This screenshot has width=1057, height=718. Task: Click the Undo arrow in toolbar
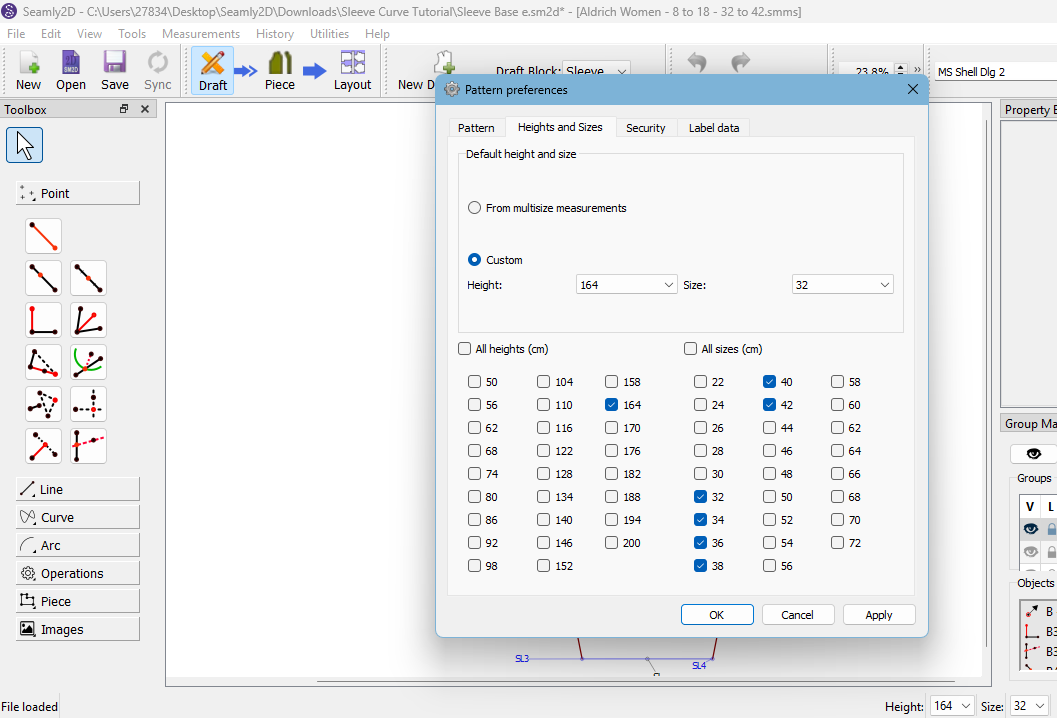click(x=697, y=63)
